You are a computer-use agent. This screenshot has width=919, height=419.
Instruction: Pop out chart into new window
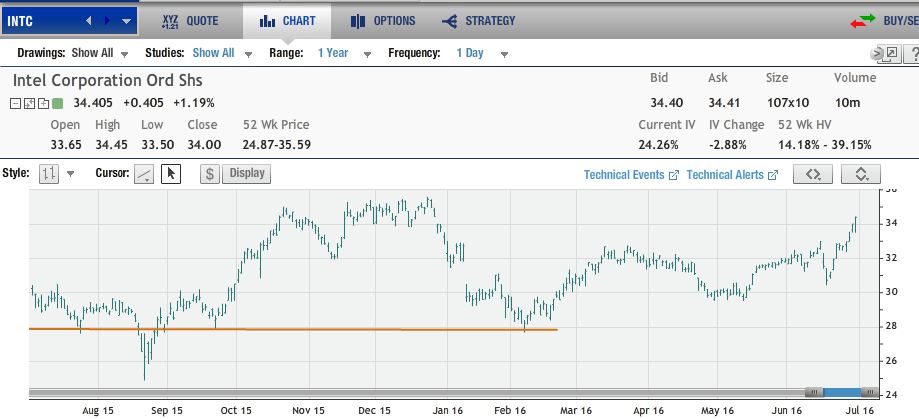pos(891,53)
